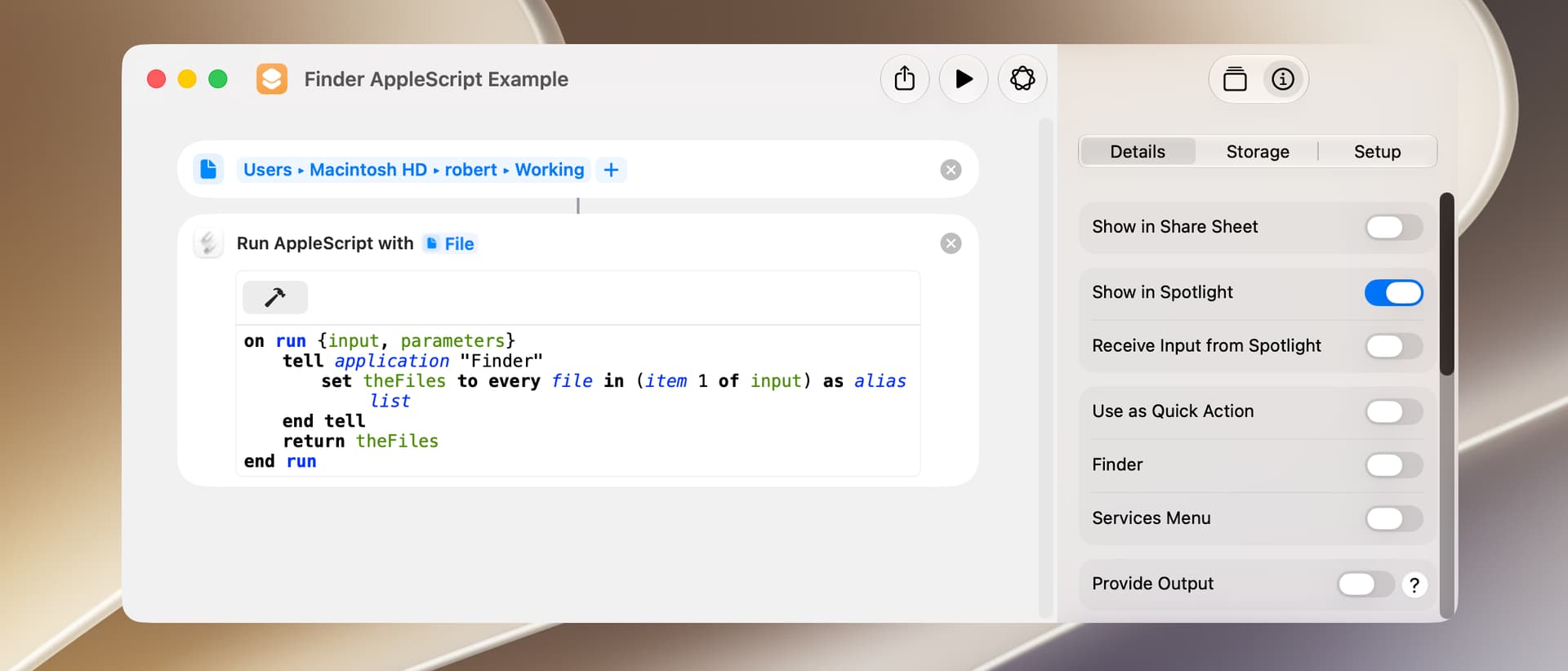1568x671 pixels.
Task: Disable Show in Spotlight toggle
Action: [x=1394, y=292]
